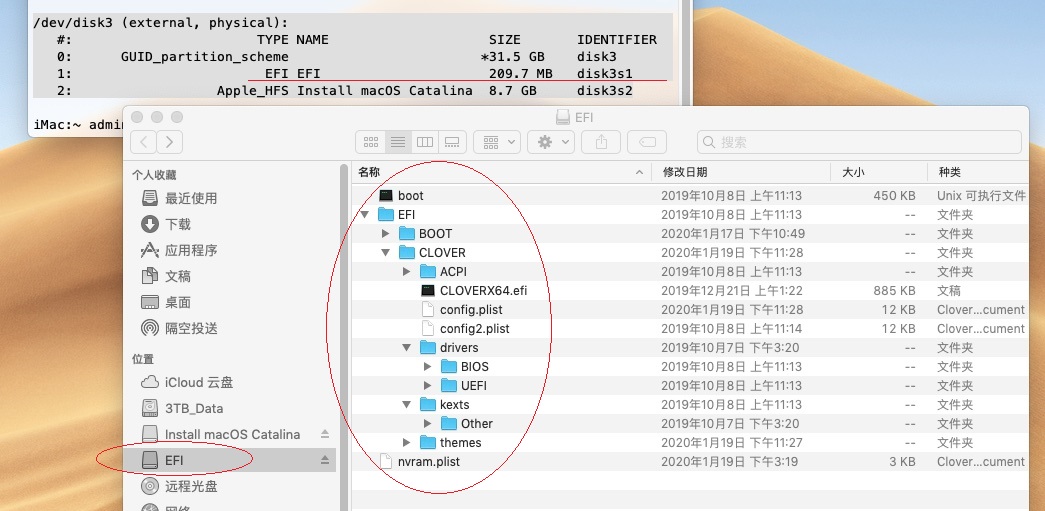This screenshot has width=1045, height=511.
Task: Collapse the CLOVER folder disclosure triangle
Action: click(x=385, y=253)
